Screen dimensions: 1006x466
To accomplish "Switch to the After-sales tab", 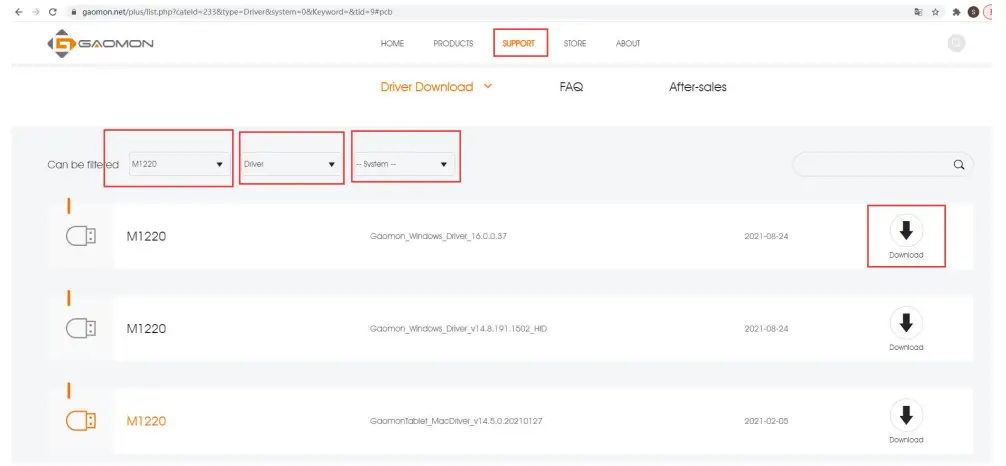I will [x=697, y=87].
